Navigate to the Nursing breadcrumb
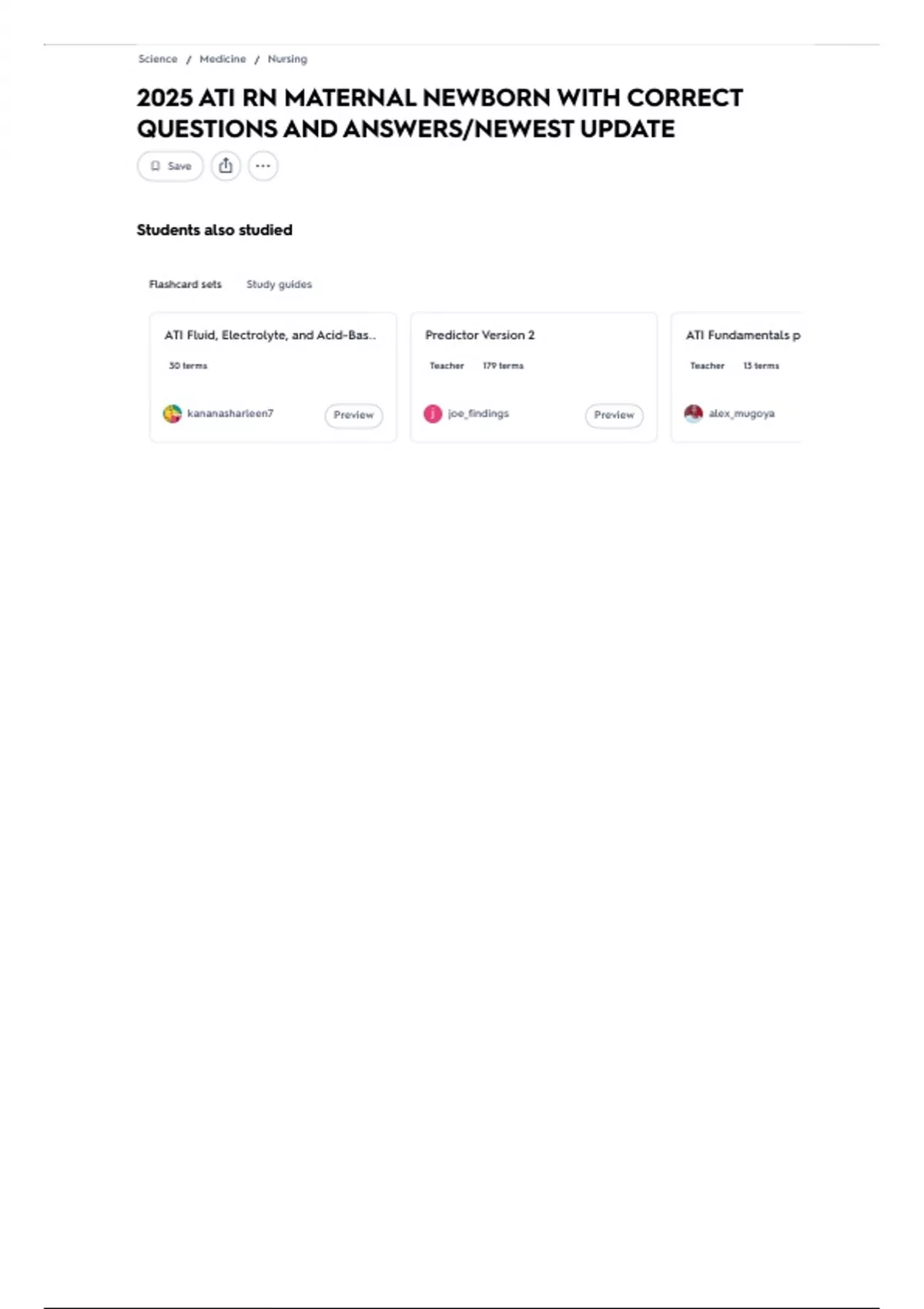This screenshot has height=1309, width=924. [287, 59]
